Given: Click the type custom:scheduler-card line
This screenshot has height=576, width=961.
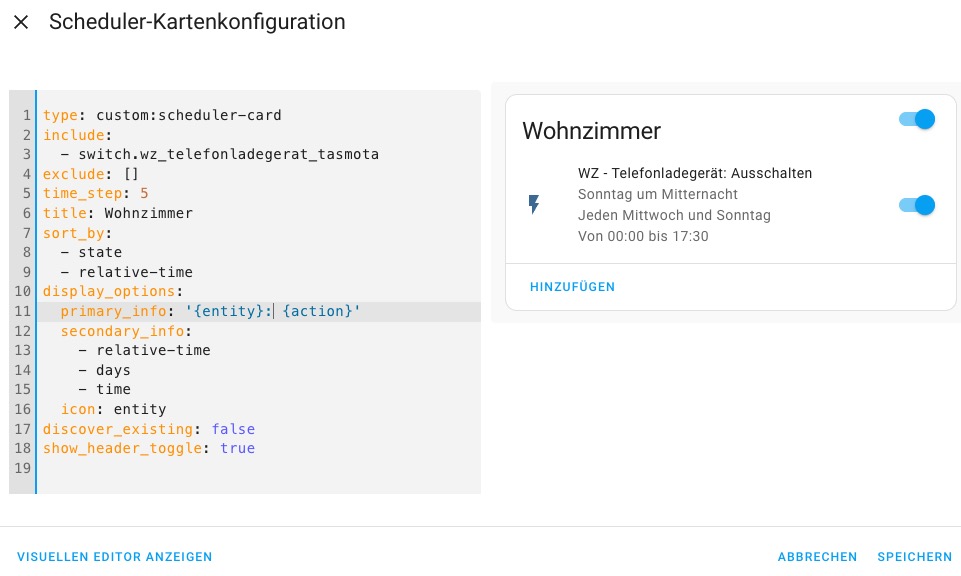Looking at the screenshot, I should tap(162, 115).
